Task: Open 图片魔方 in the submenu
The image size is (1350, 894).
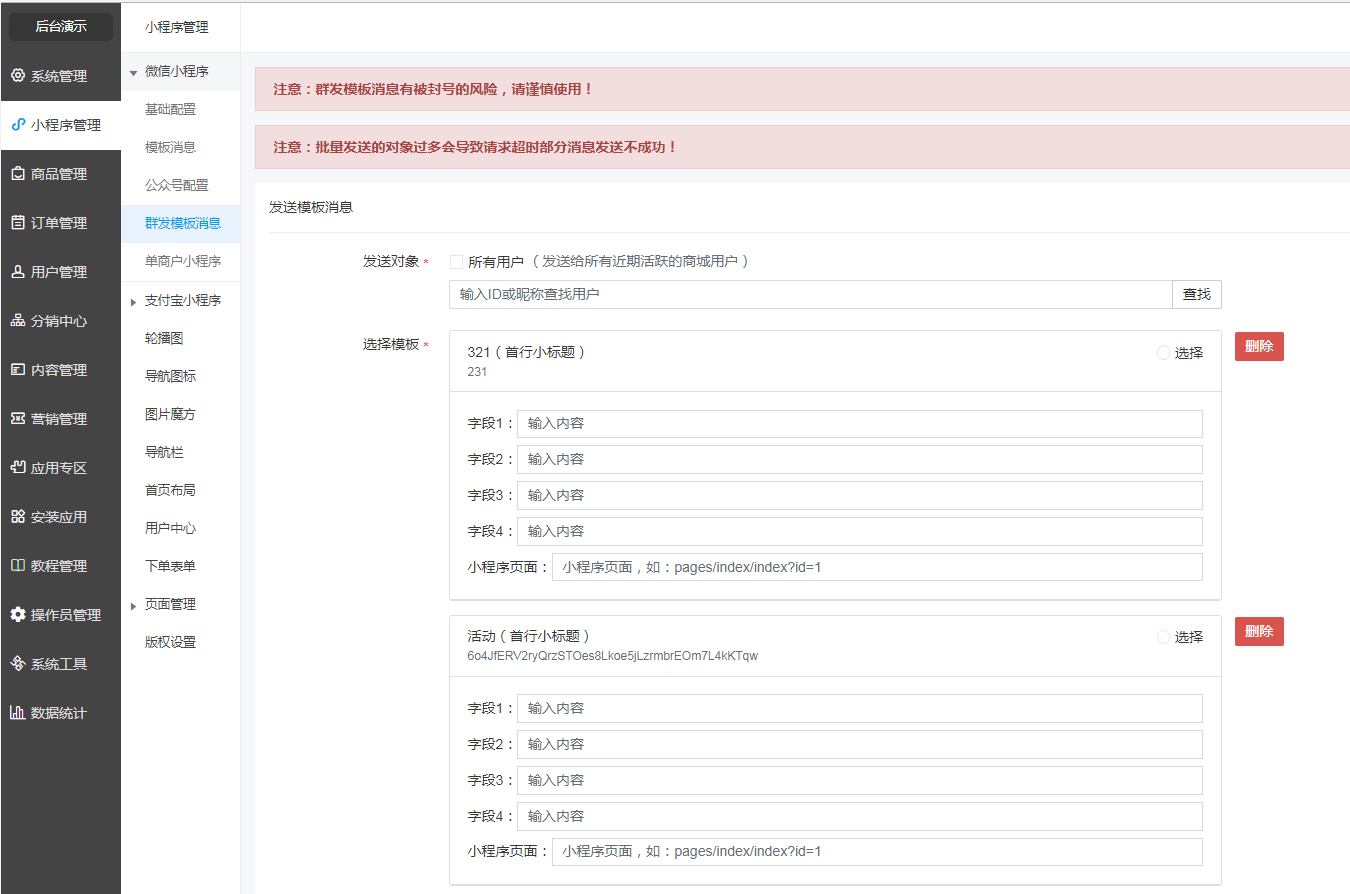Action: pos(171,414)
